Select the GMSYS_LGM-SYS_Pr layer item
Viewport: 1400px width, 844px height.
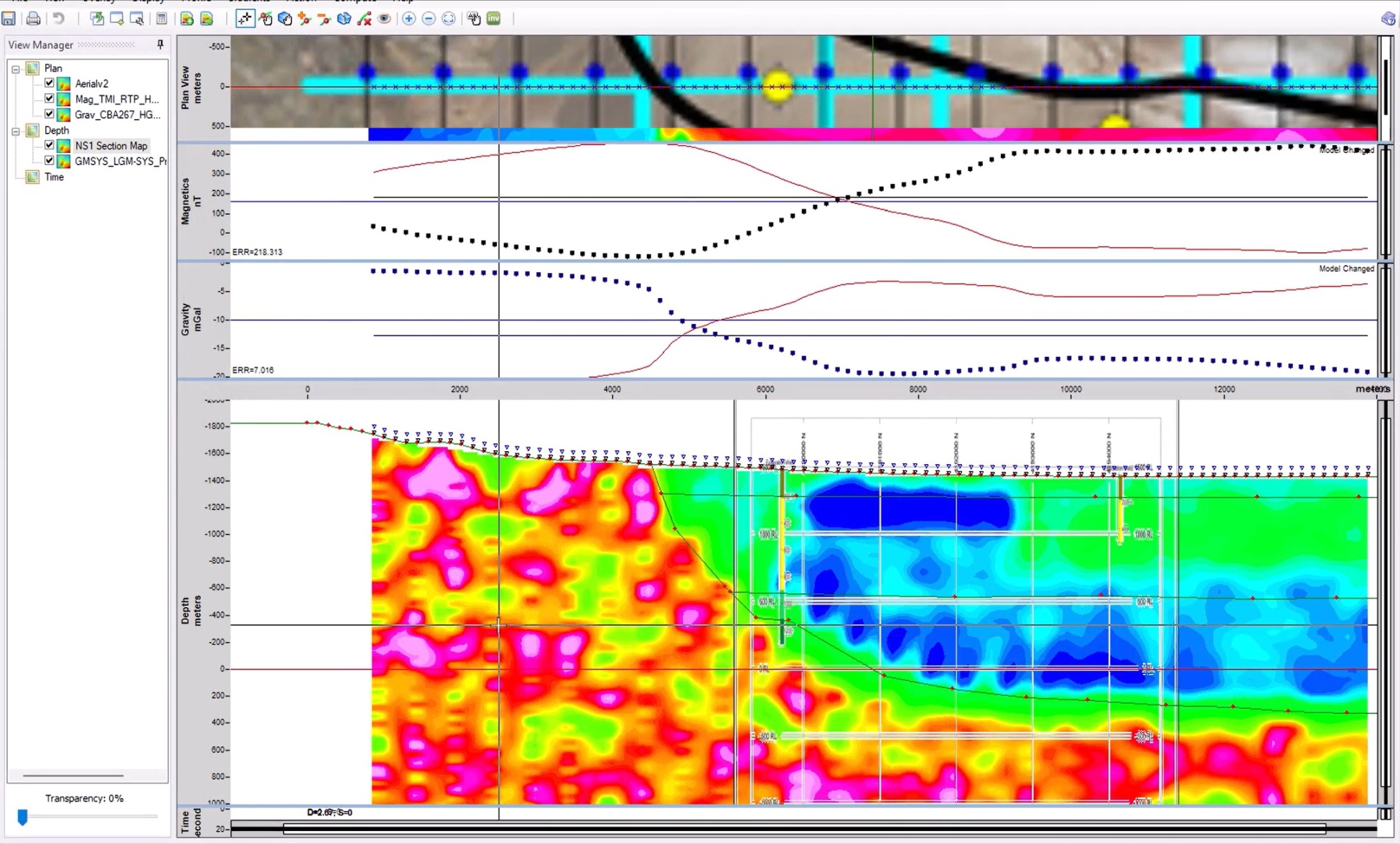pos(120,161)
